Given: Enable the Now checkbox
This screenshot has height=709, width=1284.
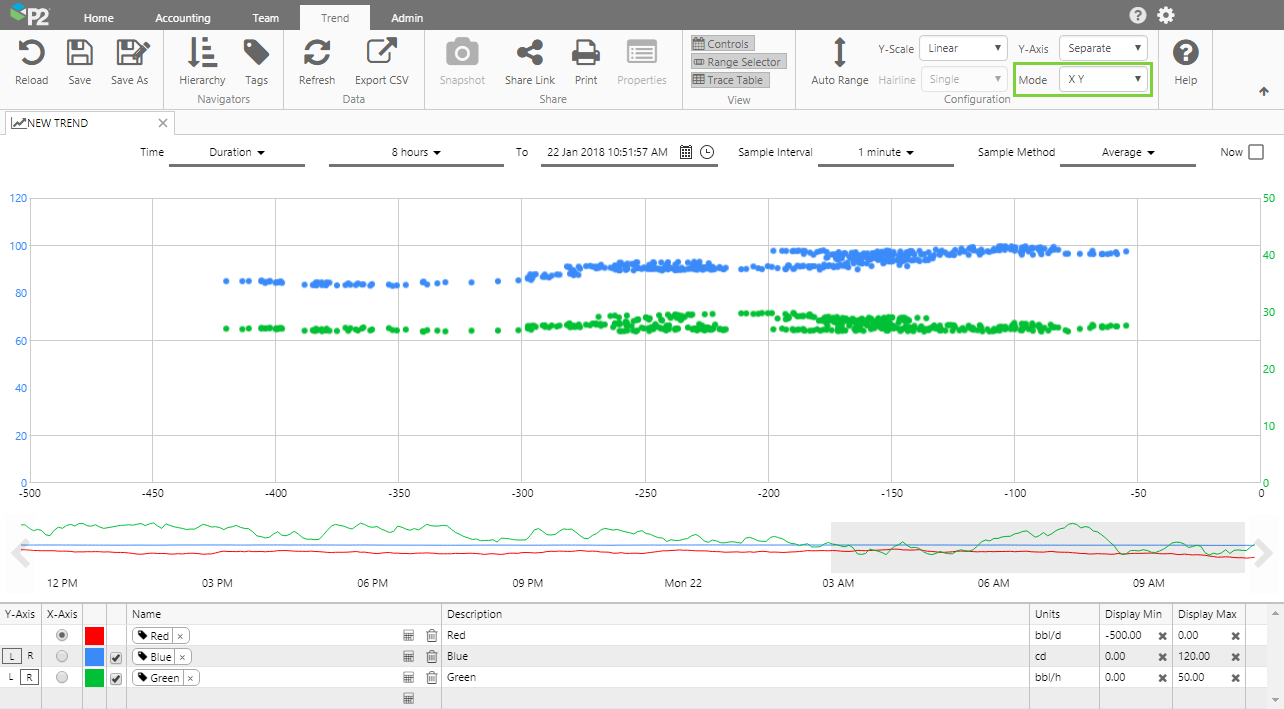Looking at the screenshot, I should point(1256,153).
